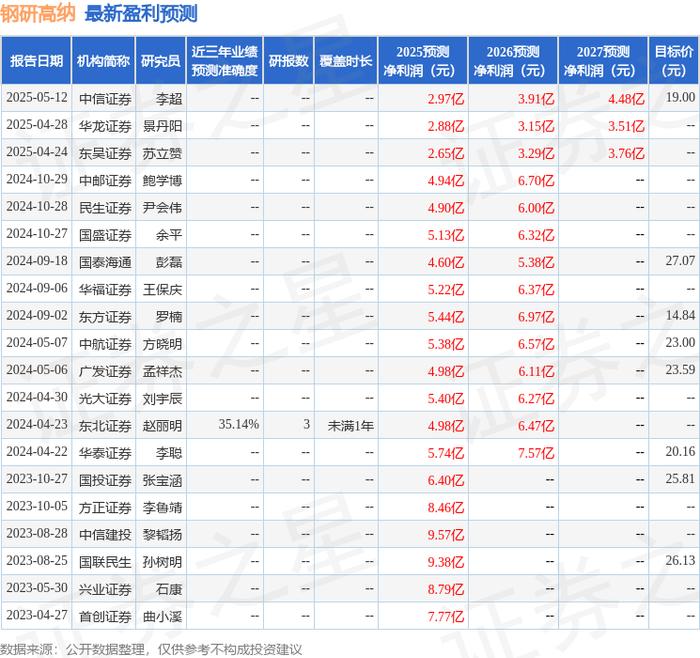Click the 钢研高纳 stock name title
The image size is (700, 658).
coord(38,13)
